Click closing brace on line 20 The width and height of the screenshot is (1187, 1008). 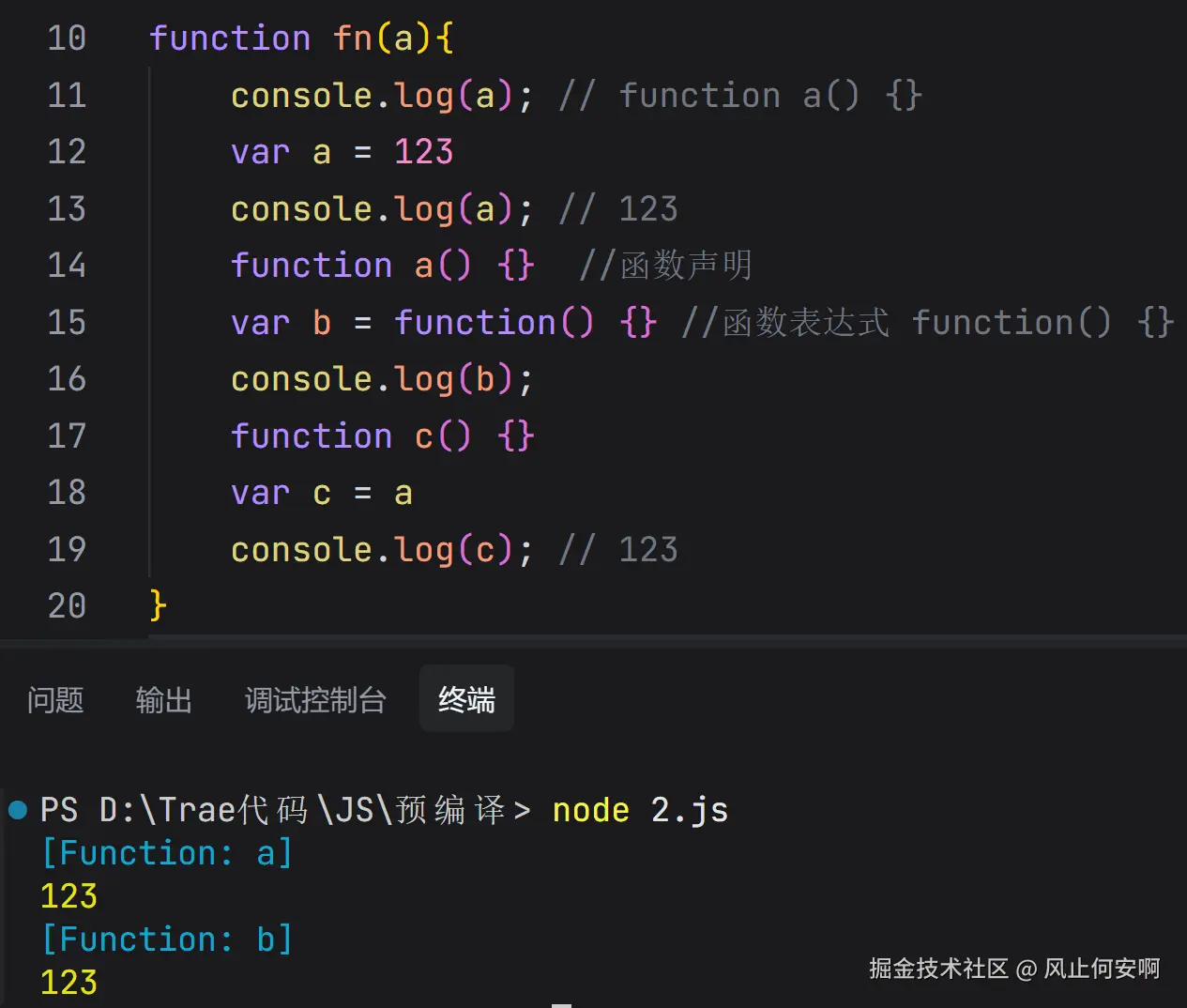coord(158,605)
